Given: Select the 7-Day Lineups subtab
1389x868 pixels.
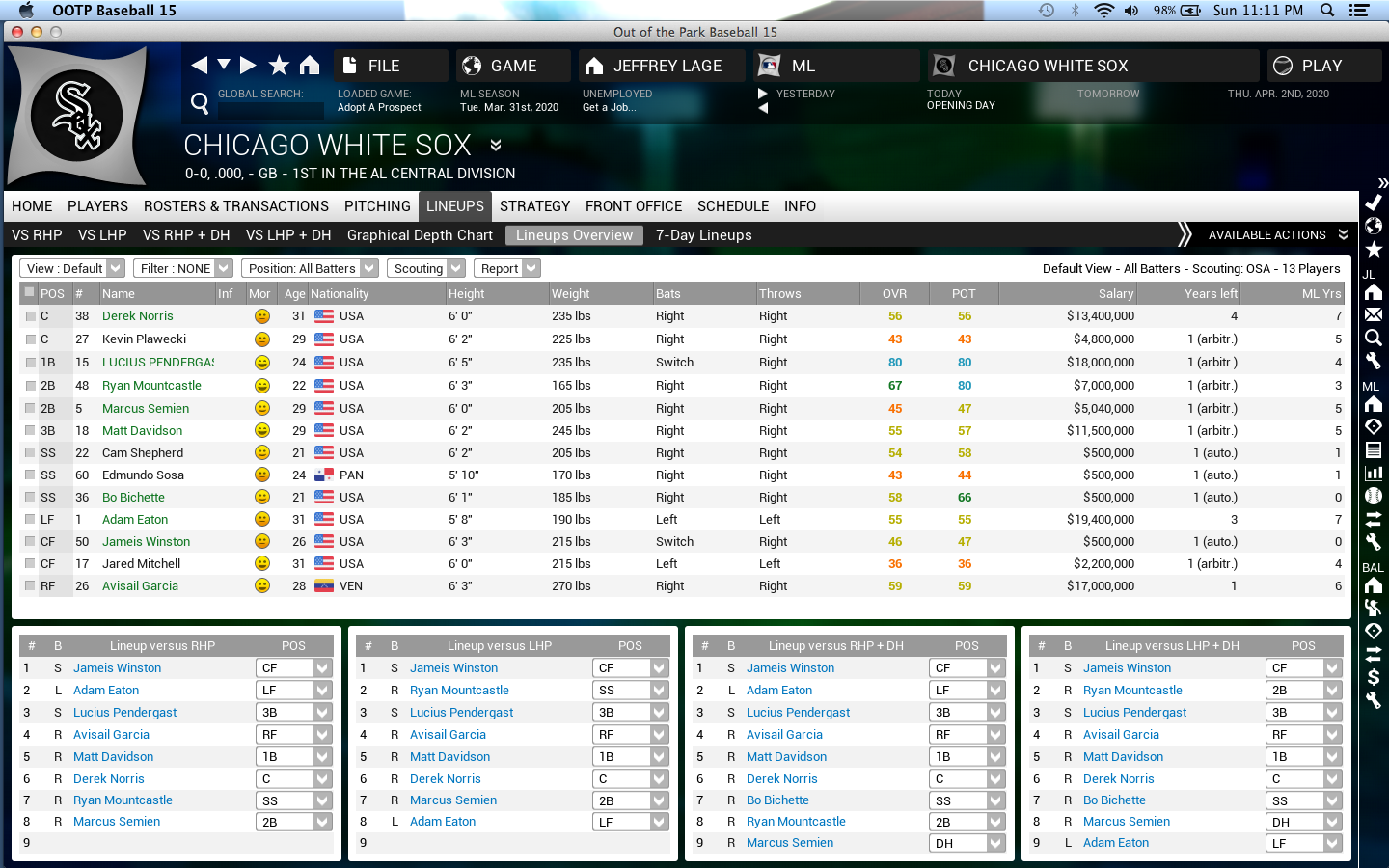Looking at the screenshot, I should [704, 235].
